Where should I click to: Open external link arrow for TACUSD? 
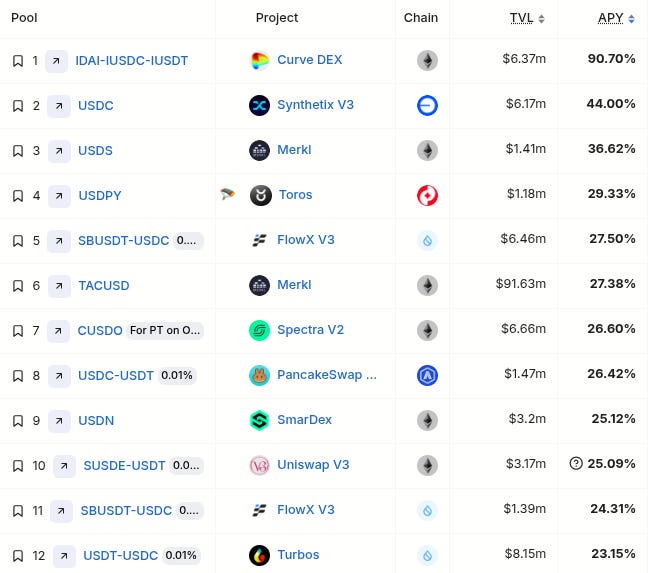(x=59, y=286)
